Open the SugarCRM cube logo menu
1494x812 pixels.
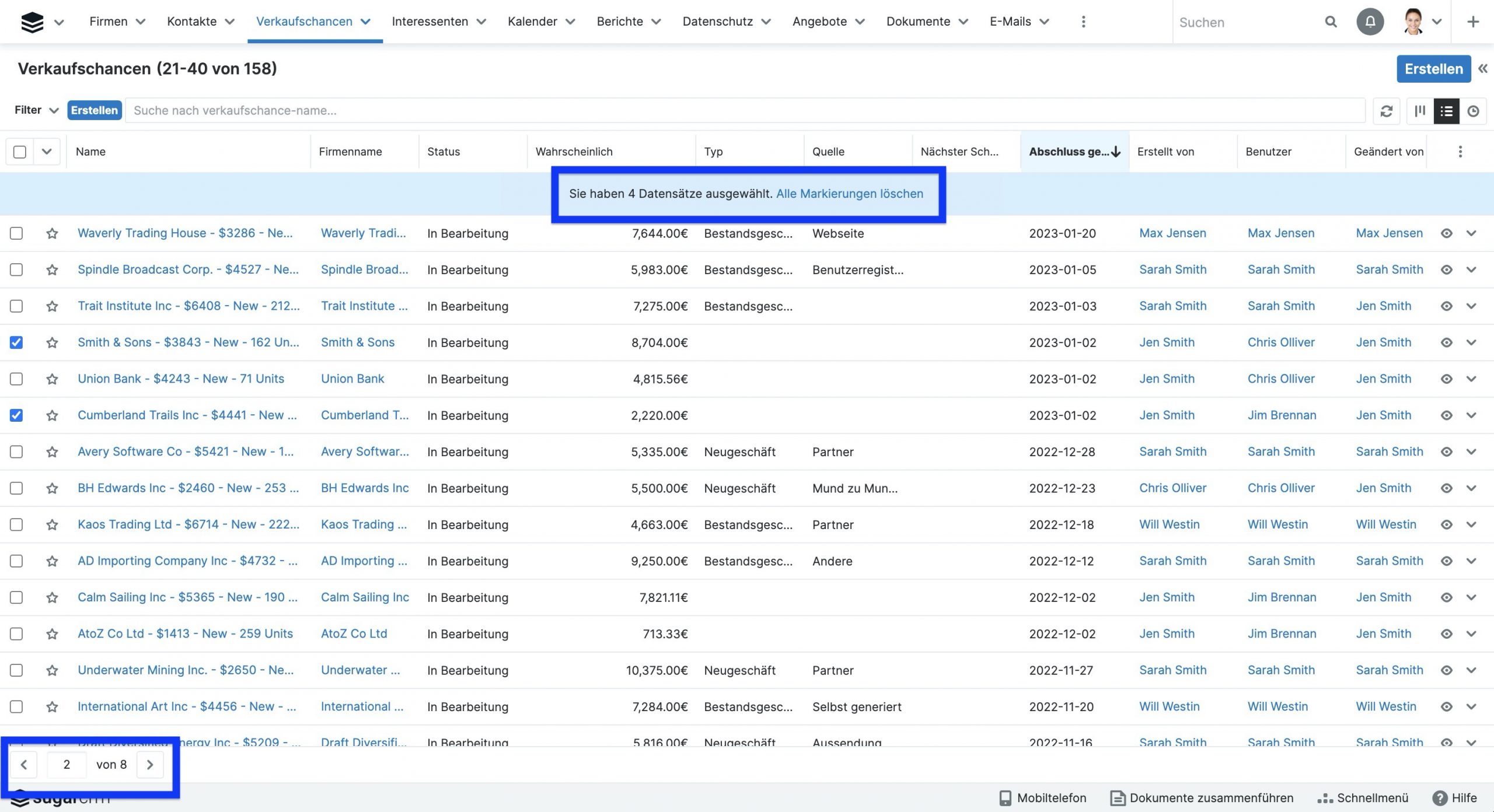(32, 22)
